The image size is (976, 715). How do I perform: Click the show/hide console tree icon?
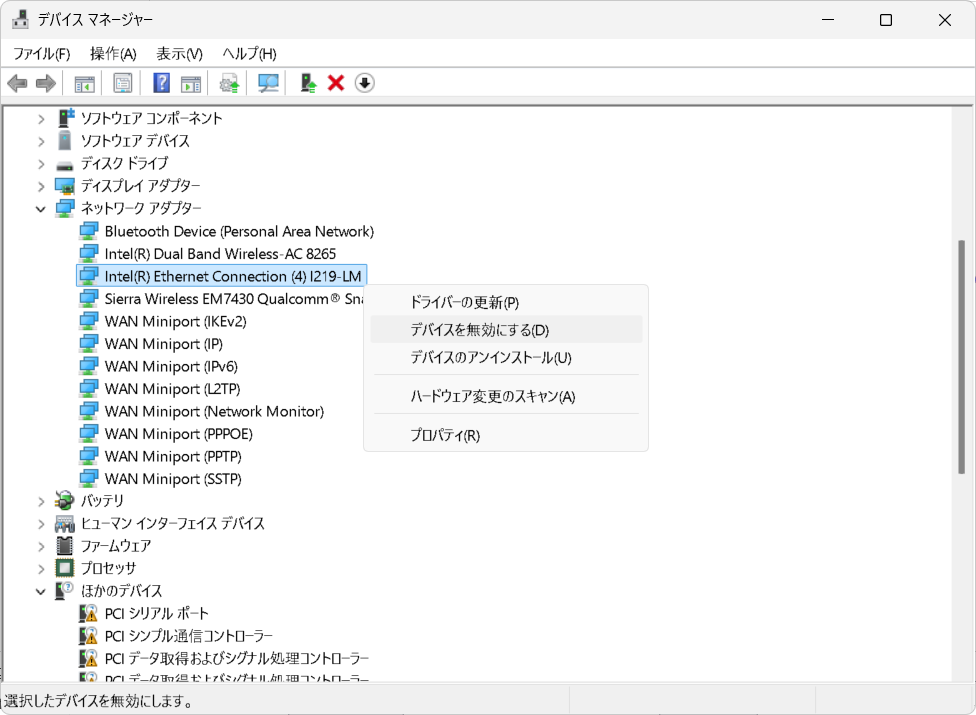pos(85,83)
